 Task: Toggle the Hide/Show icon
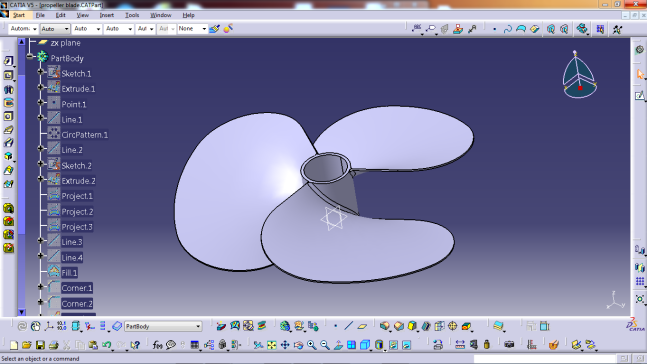click(x=393, y=345)
